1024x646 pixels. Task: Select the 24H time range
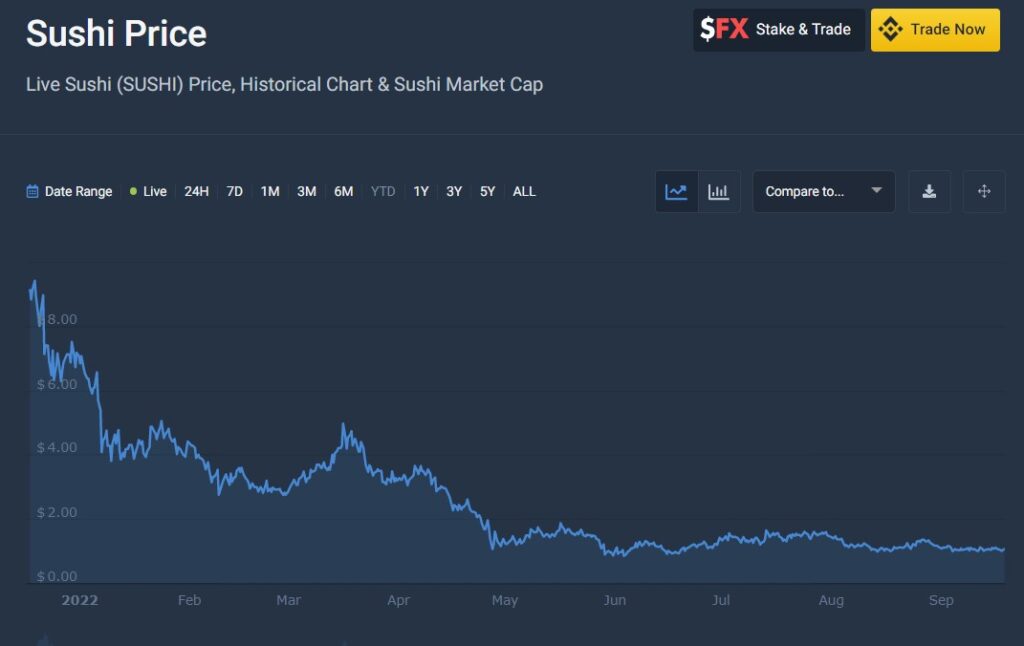coord(196,192)
